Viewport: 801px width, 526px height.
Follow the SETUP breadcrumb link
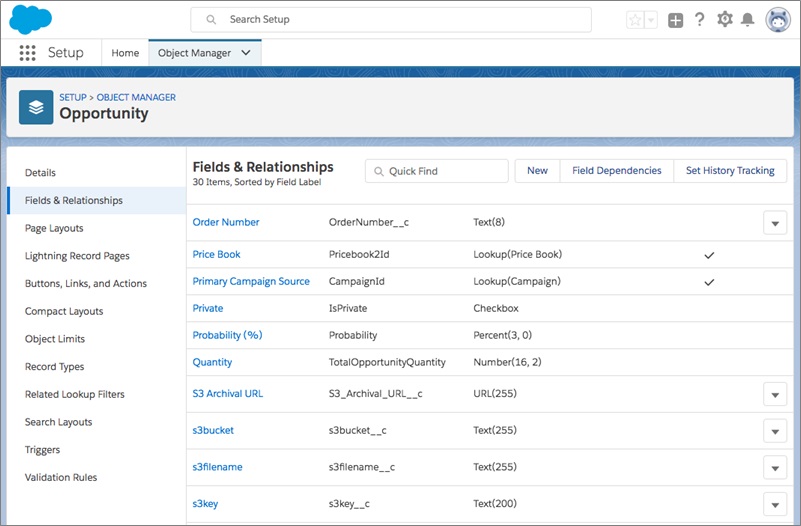point(73,97)
